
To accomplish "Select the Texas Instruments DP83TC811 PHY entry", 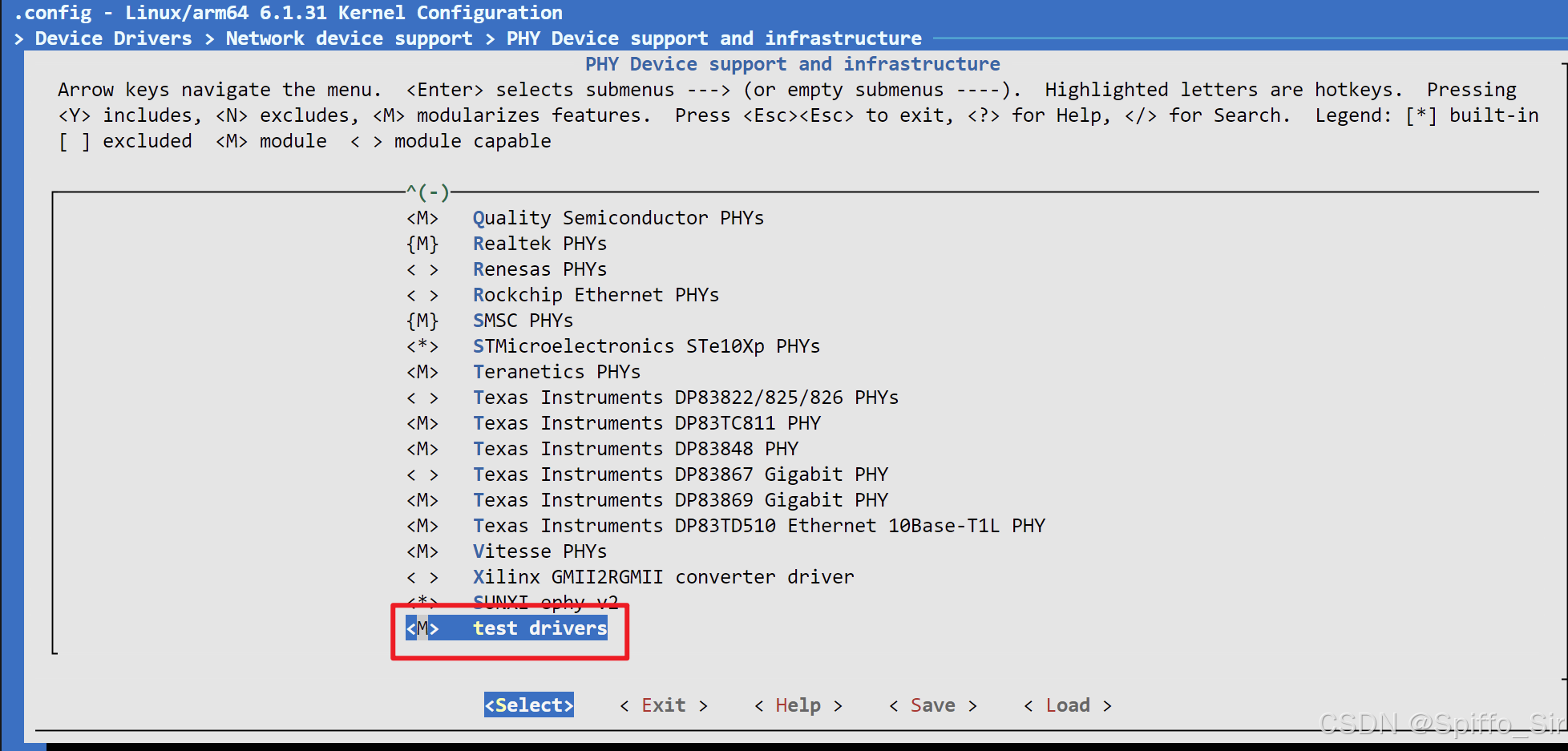I will point(646,422).
